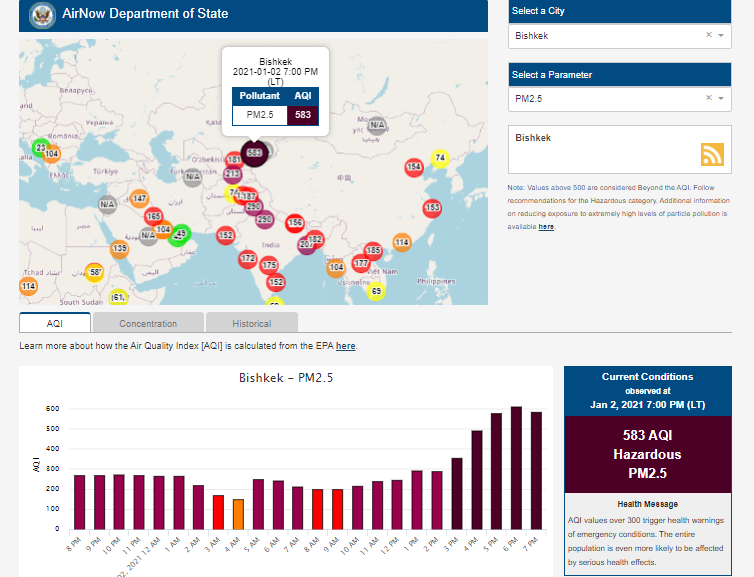
Task: Click the green 23 map marker
Action: pyautogui.click(x=41, y=147)
